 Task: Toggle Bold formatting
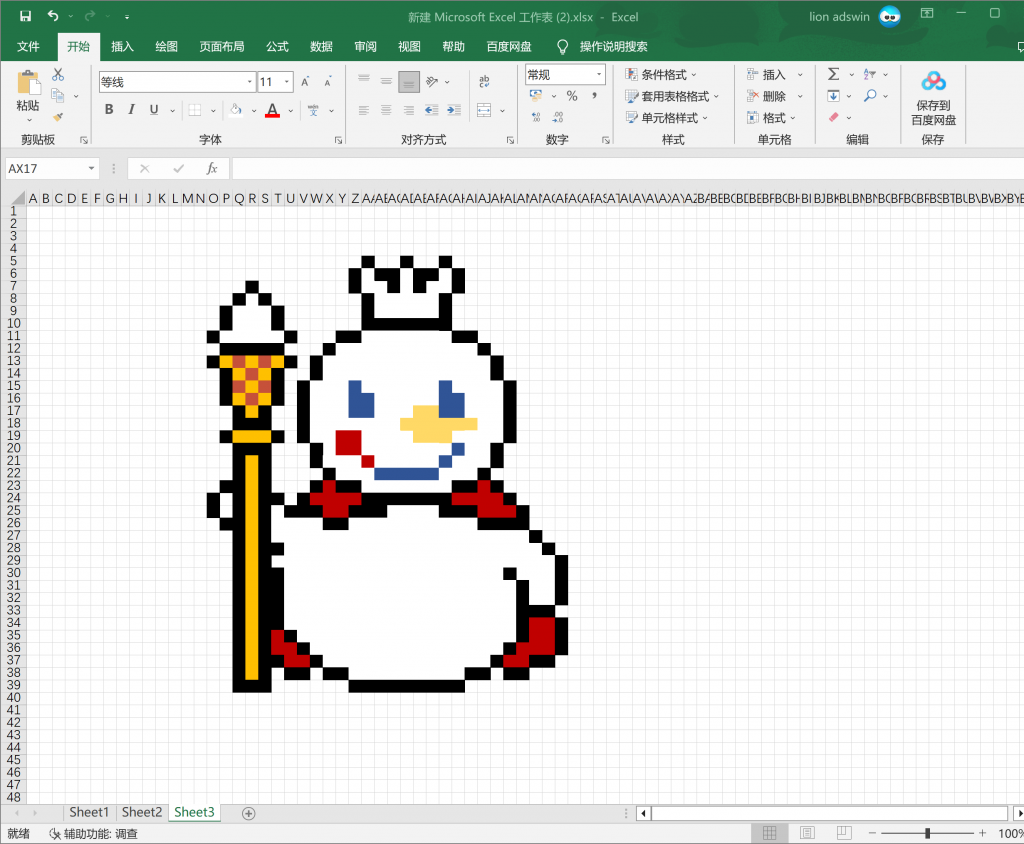(x=109, y=110)
